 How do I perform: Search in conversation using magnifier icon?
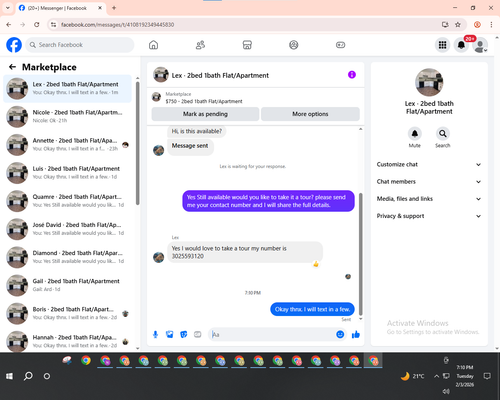click(443, 134)
